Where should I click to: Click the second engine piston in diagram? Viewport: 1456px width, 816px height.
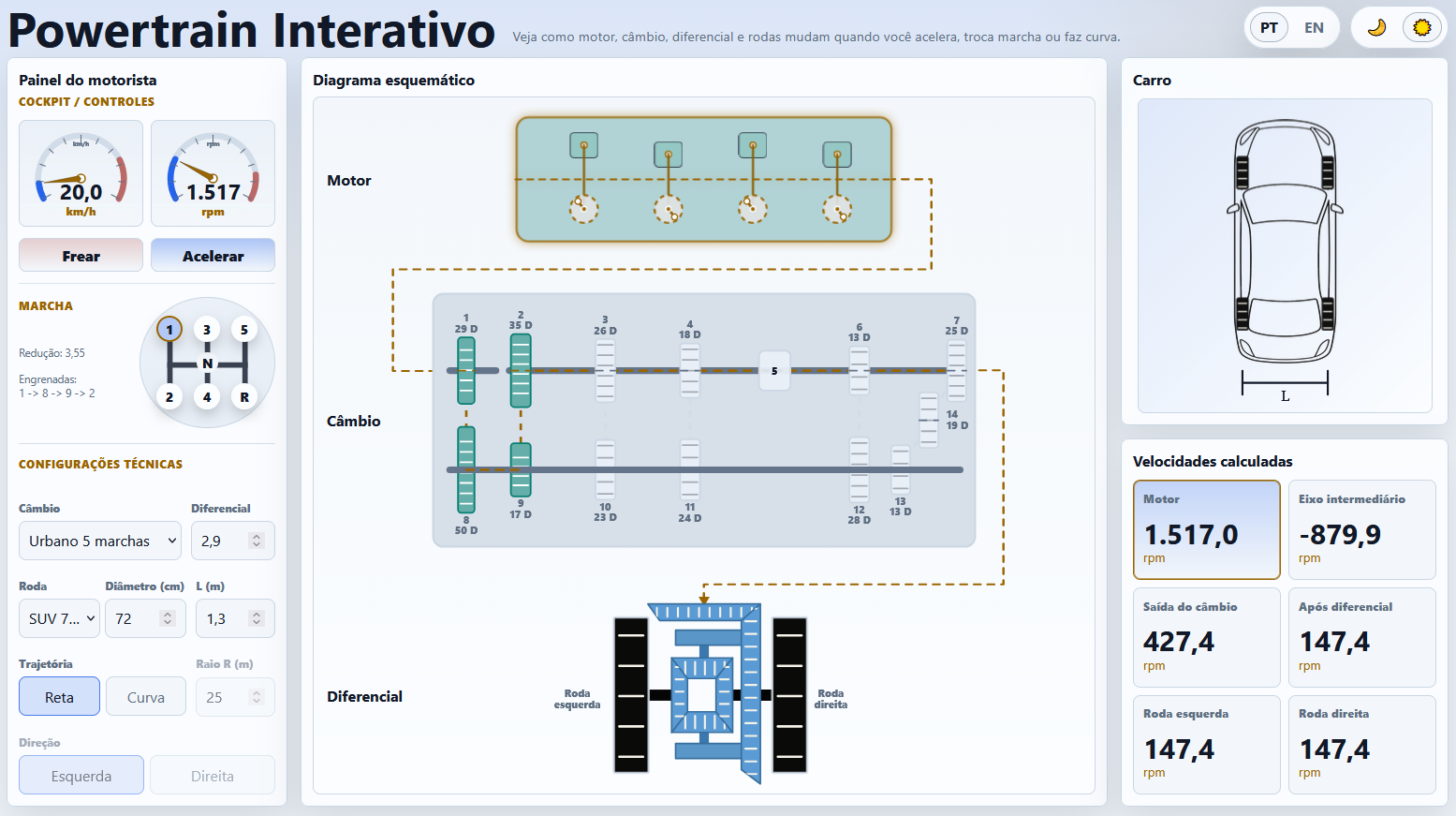pyautogui.click(x=669, y=155)
